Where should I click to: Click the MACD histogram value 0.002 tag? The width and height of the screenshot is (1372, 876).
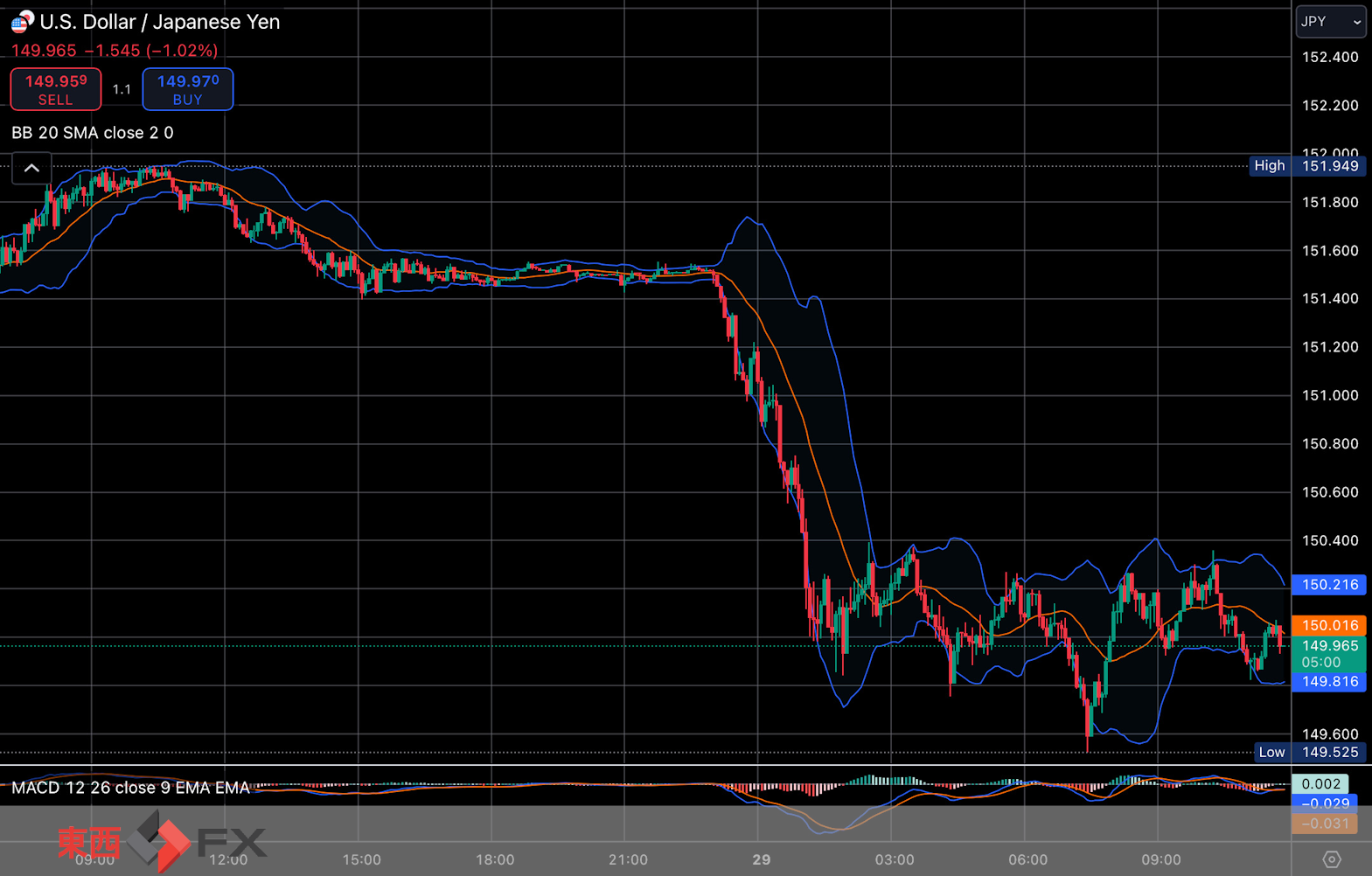tap(1320, 784)
